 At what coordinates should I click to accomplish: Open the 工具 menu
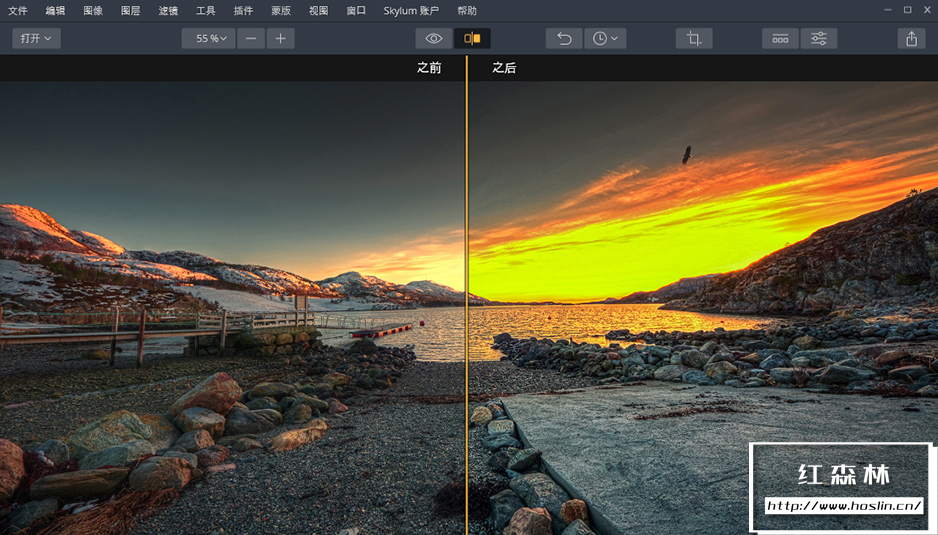(205, 11)
